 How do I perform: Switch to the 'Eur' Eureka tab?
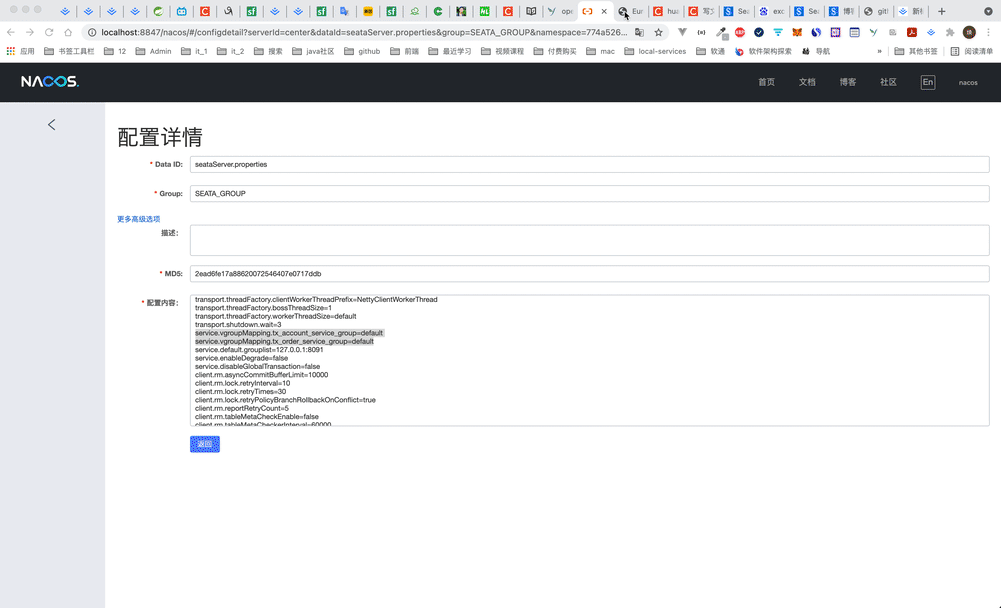(x=631, y=11)
